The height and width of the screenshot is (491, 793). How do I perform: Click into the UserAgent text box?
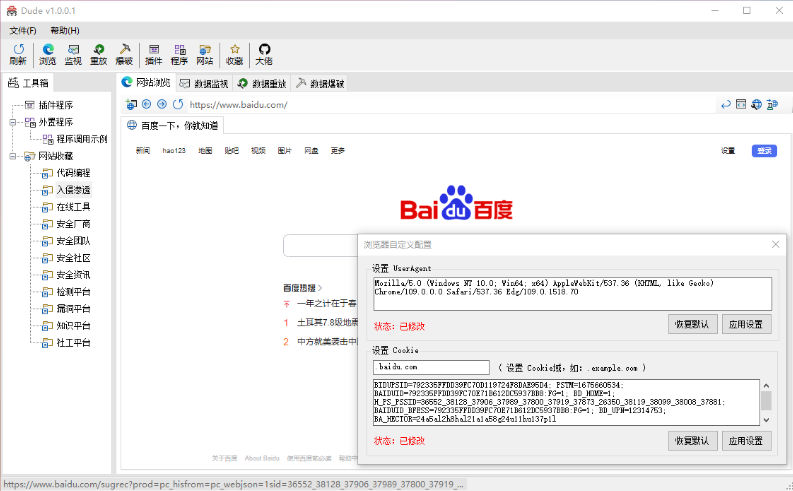coord(572,294)
